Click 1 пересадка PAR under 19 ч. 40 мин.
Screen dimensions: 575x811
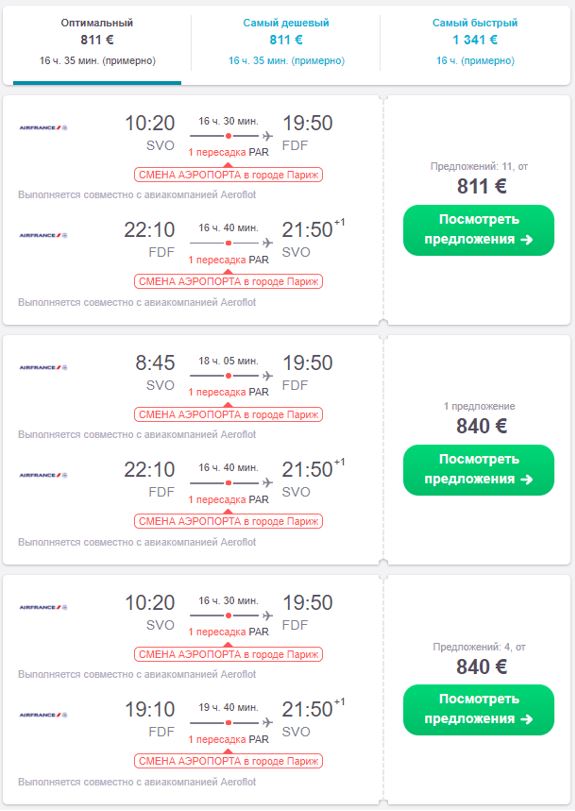click(228, 739)
